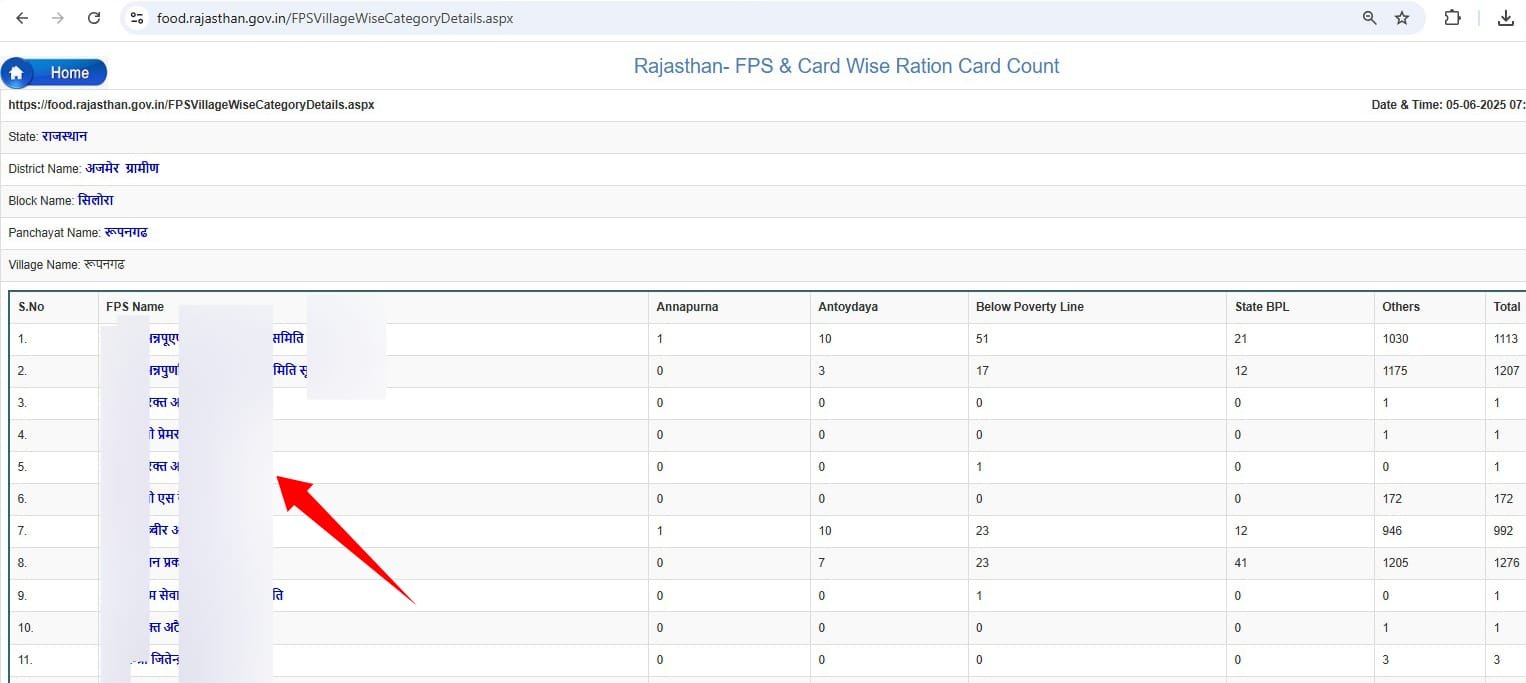Open site information icon in address bar
Screen dimensions: 1526x683
click(x=138, y=18)
